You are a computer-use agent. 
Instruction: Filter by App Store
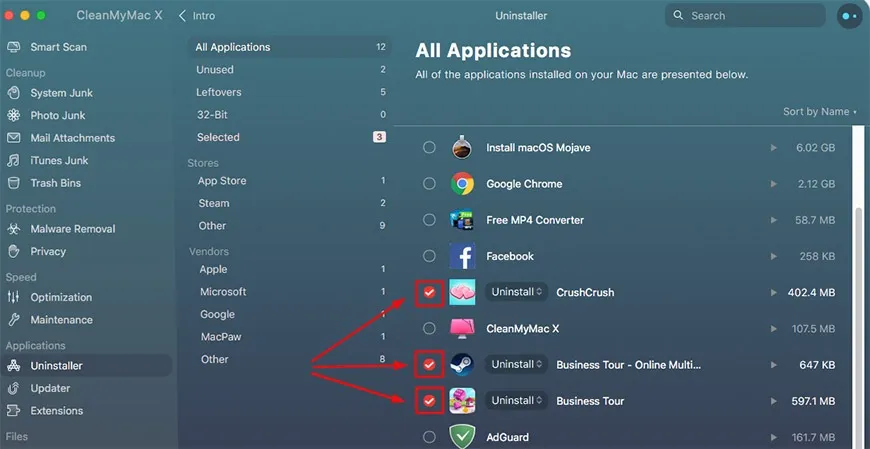(x=290, y=180)
